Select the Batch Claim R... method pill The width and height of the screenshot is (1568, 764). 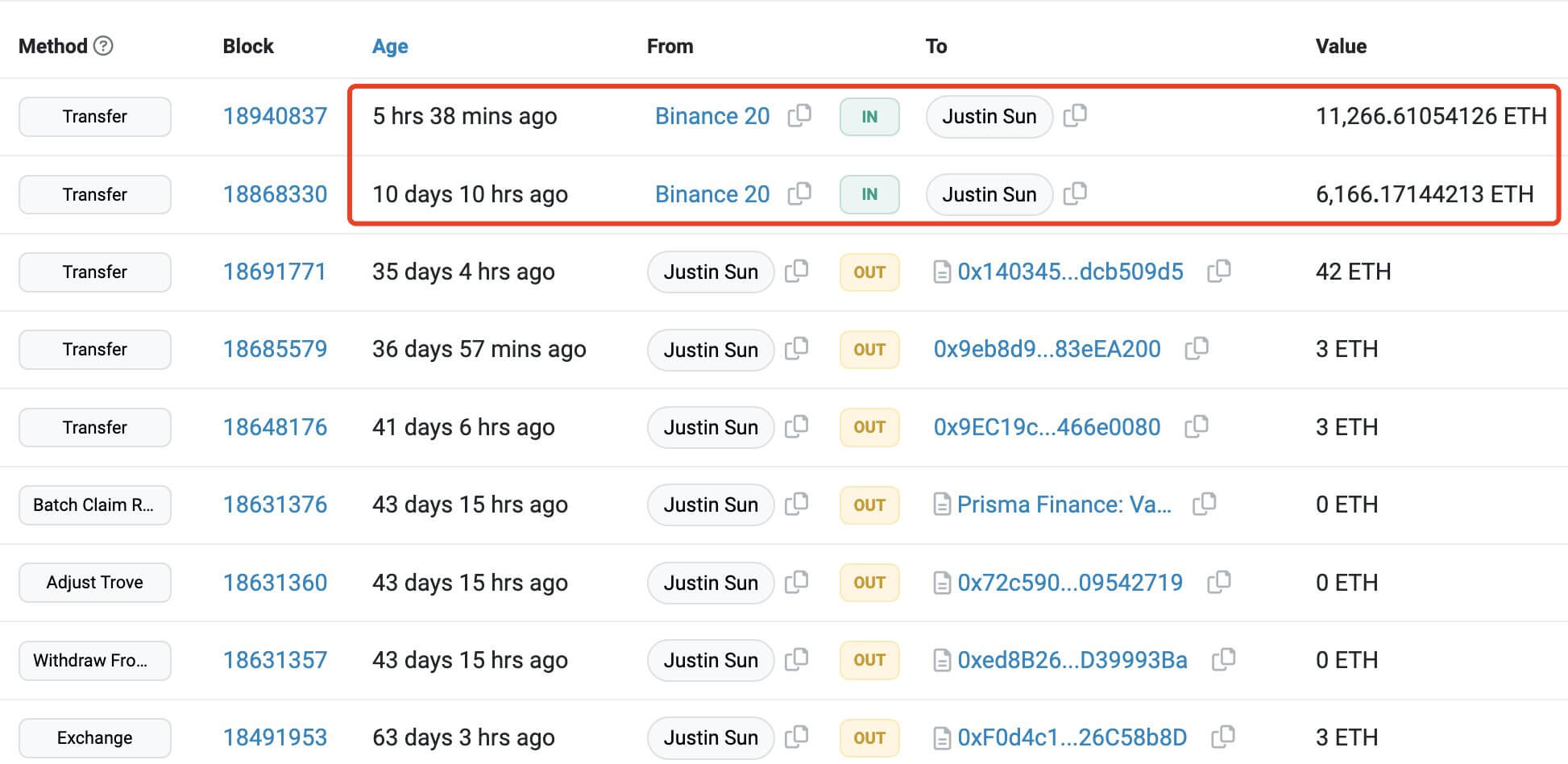coord(94,504)
